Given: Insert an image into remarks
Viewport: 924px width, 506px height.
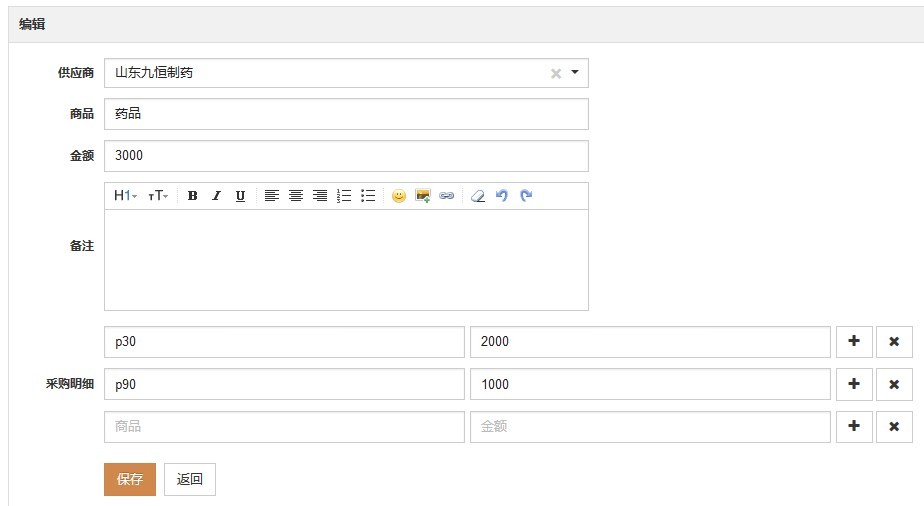Looking at the screenshot, I should pyautogui.click(x=423, y=196).
